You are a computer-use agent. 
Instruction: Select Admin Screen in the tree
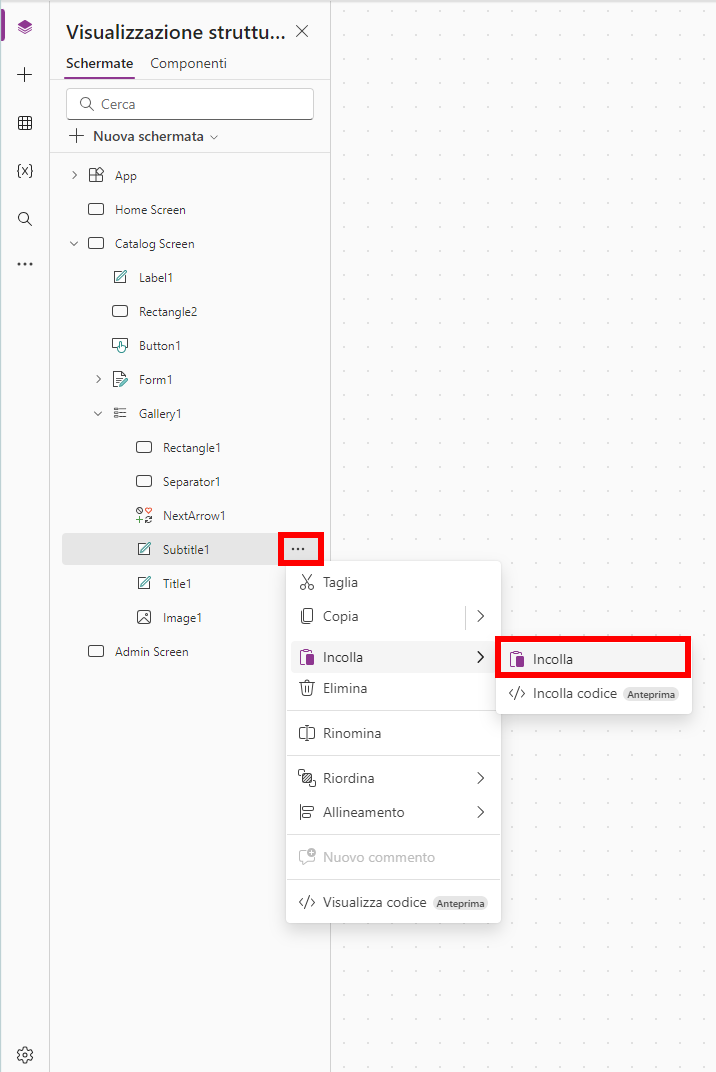click(x=152, y=652)
